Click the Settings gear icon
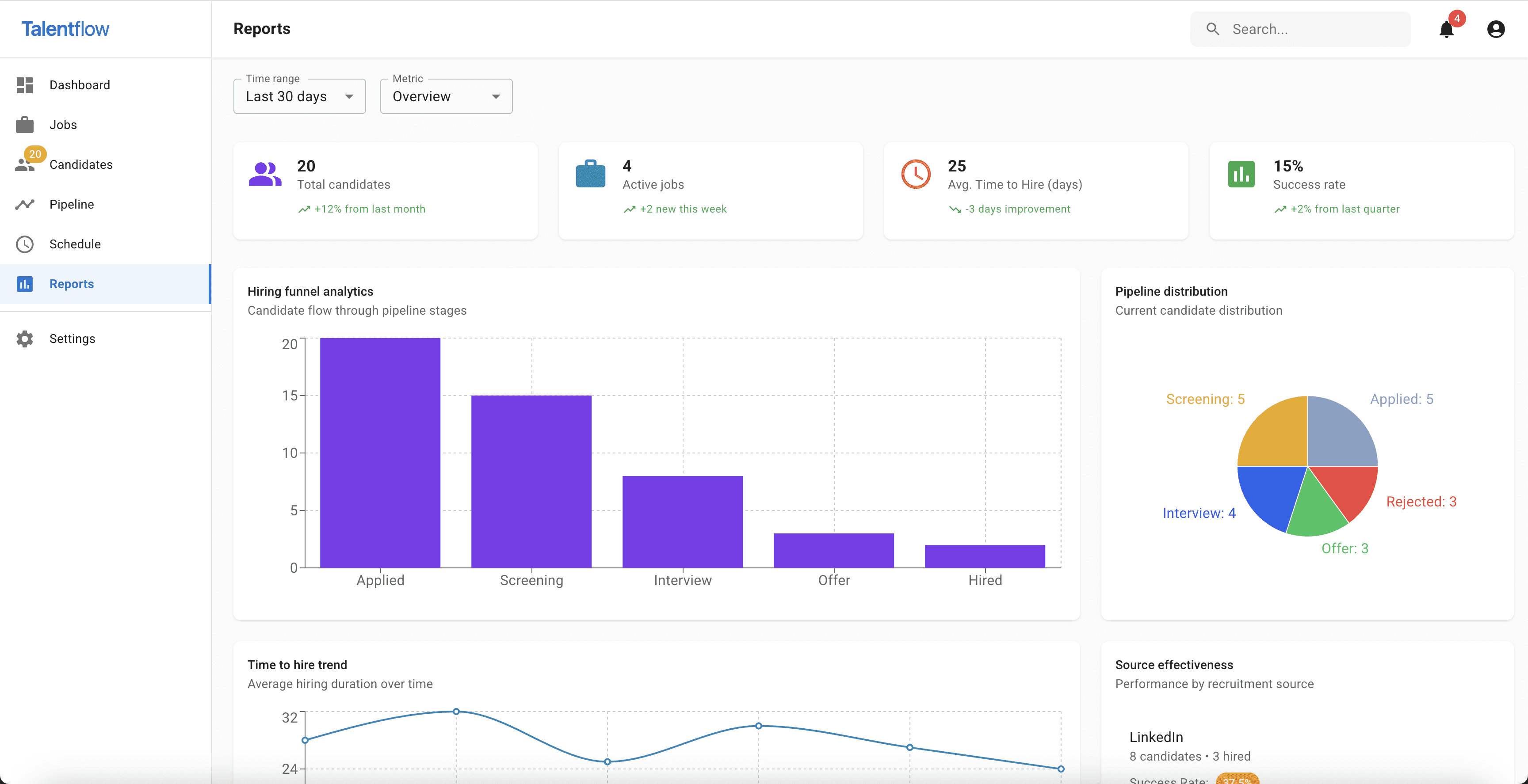This screenshot has height=784, width=1528. coord(24,339)
